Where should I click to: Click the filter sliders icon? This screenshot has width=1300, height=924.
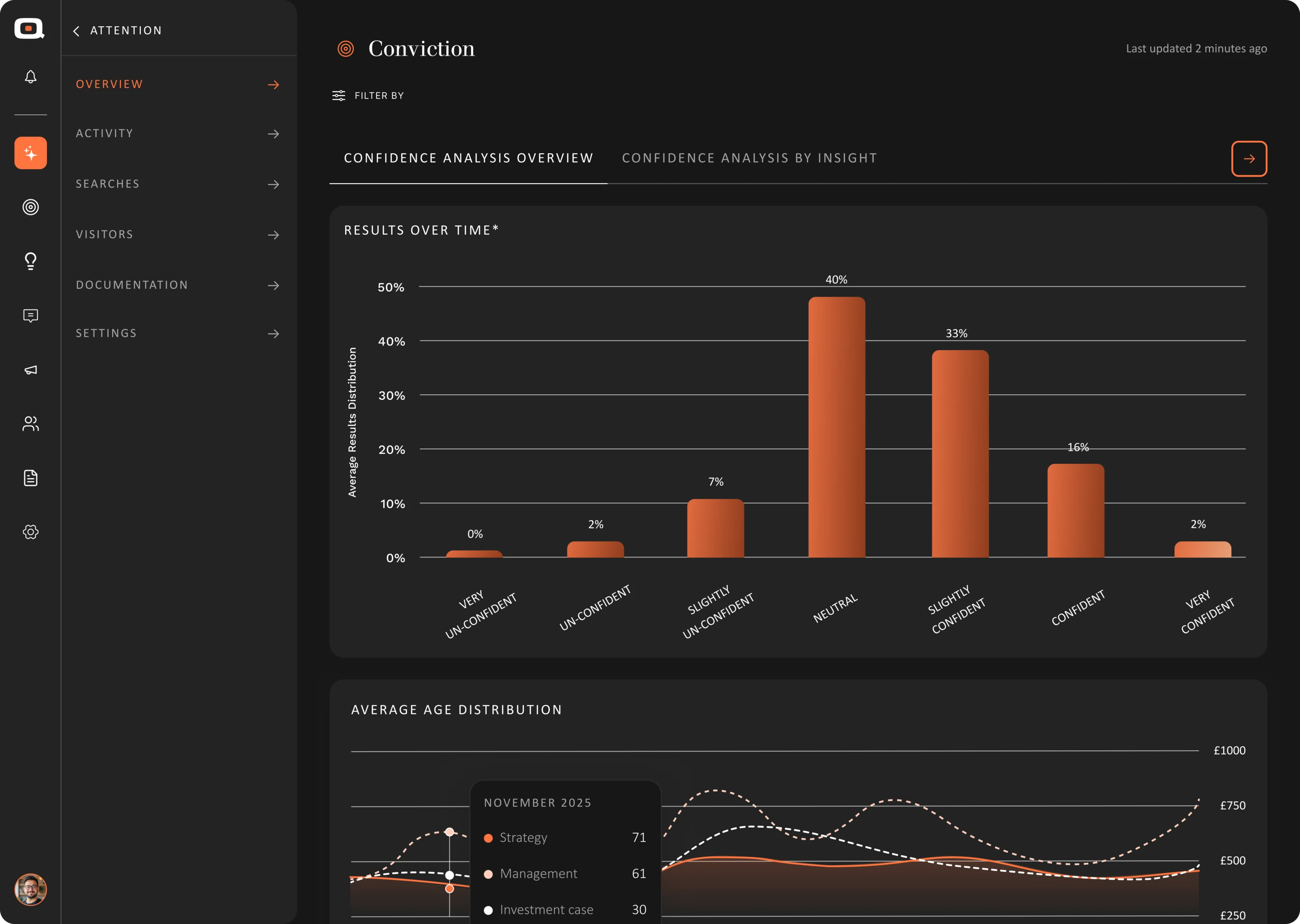click(x=339, y=96)
